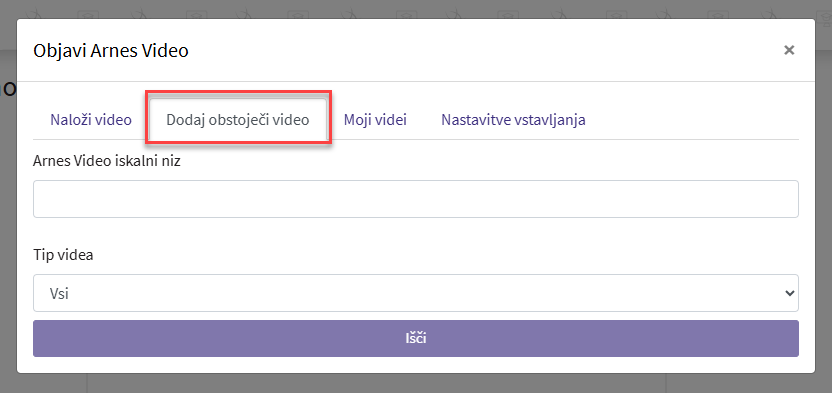Click the empty search string text box
The image size is (832, 393).
coord(415,199)
